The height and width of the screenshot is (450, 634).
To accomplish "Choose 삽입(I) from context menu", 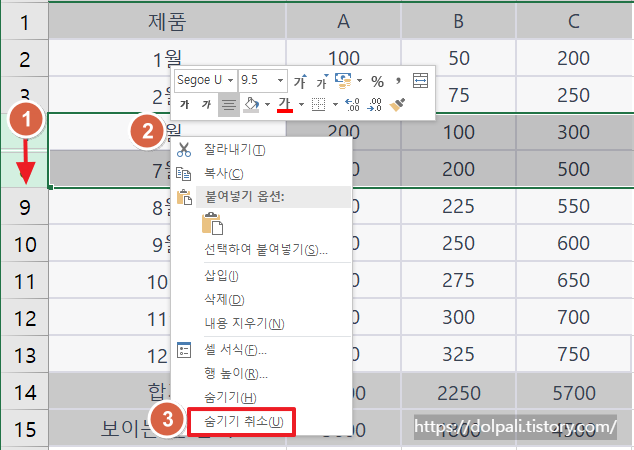I will (262, 276).
